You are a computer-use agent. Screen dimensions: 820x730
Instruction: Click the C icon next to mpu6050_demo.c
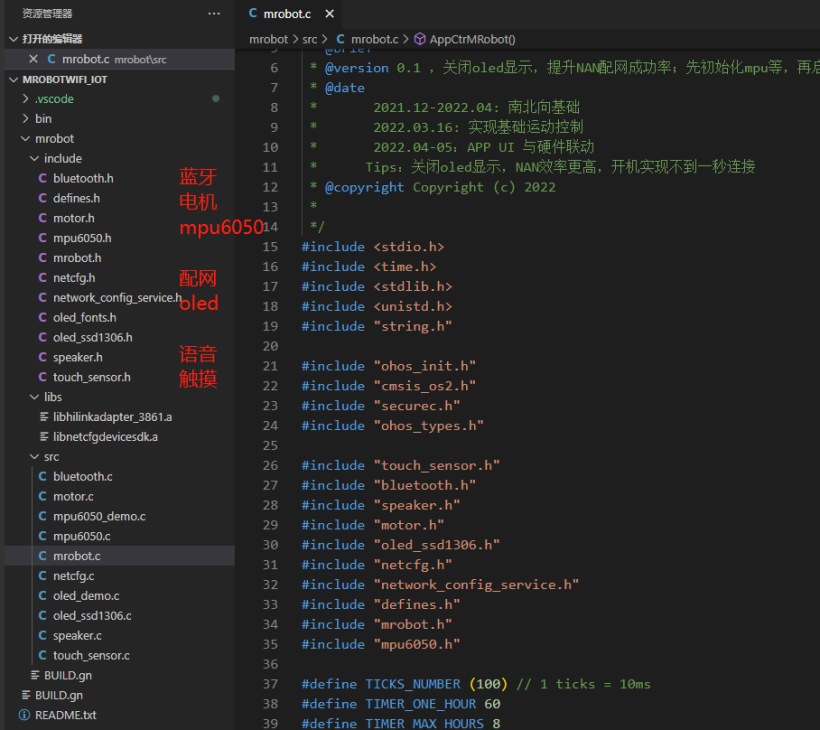[42, 516]
